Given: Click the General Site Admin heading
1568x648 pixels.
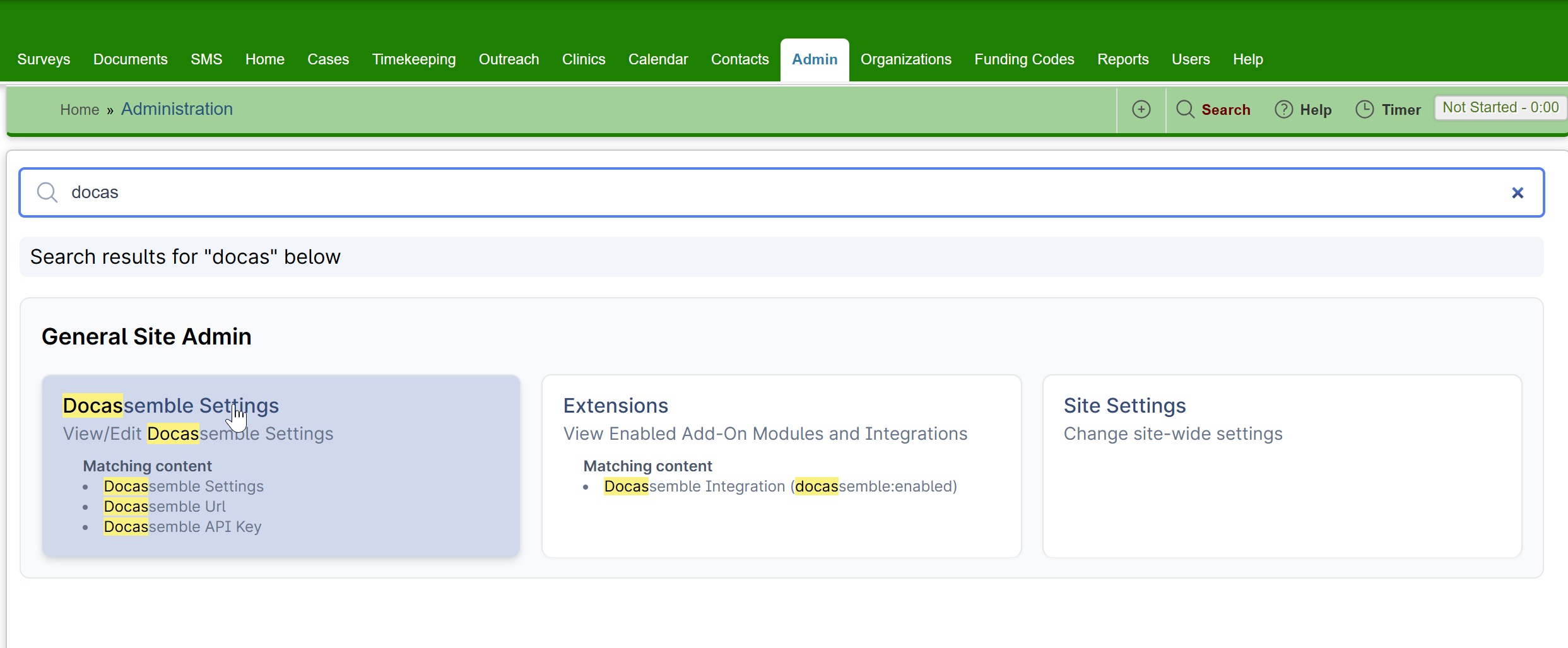Looking at the screenshot, I should coord(146,336).
